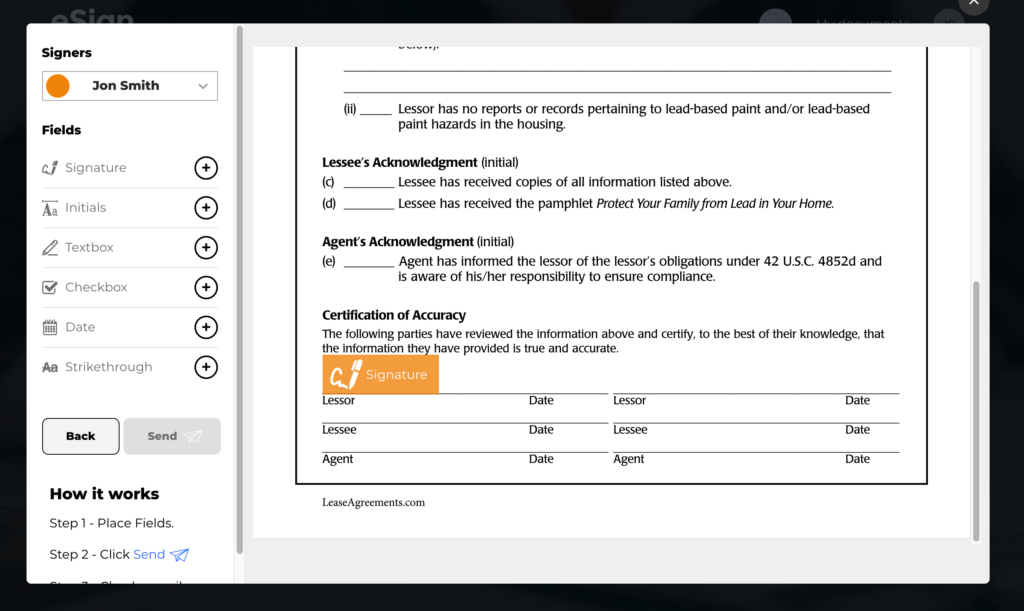Add a Signature field with its plus button

coord(205,167)
